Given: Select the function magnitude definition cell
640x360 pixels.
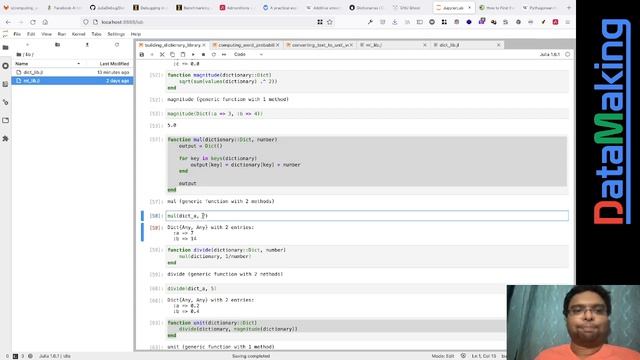Looking at the screenshot, I should (367, 82).
